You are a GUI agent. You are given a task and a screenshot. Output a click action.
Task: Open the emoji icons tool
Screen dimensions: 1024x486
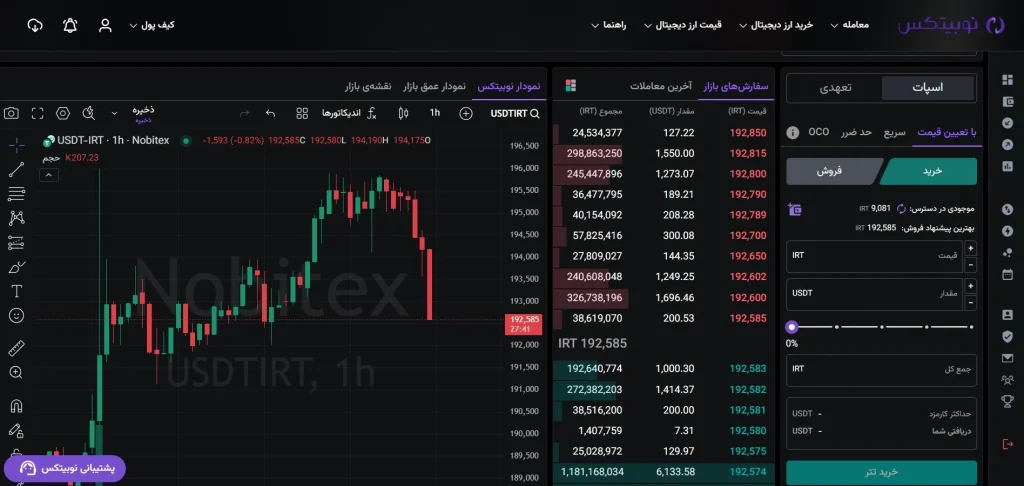tap(16, 316)
